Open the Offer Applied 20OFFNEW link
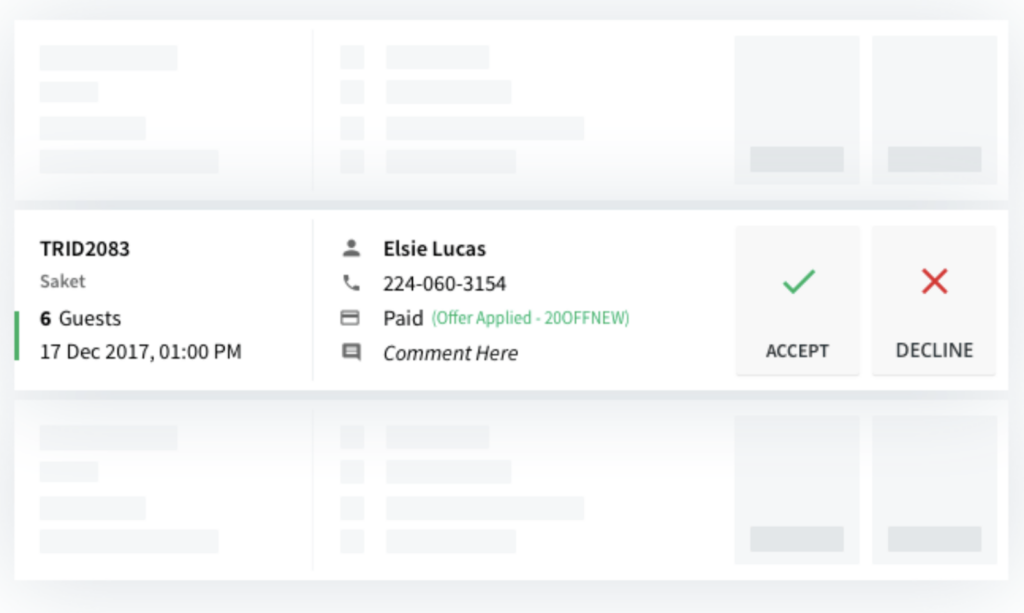Screen dimensions: 1024x613 click(530, 318)
